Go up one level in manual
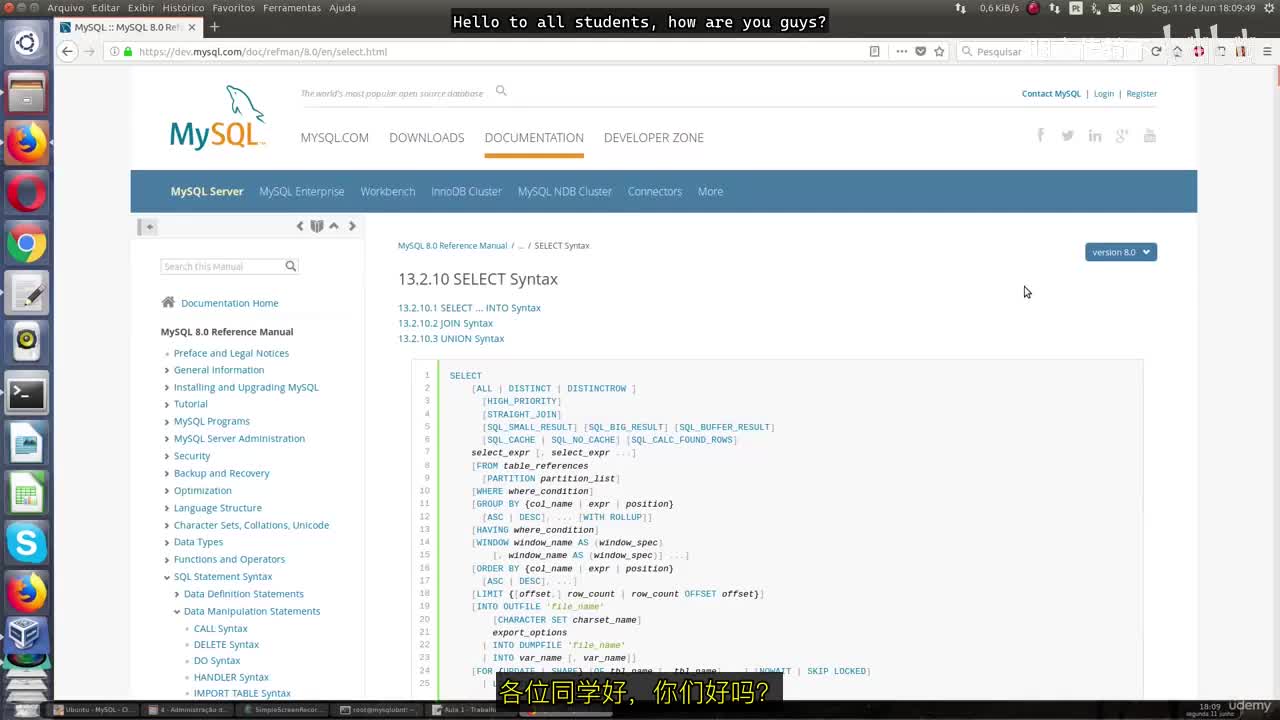 pyautogui.click(x=334, y=226)
